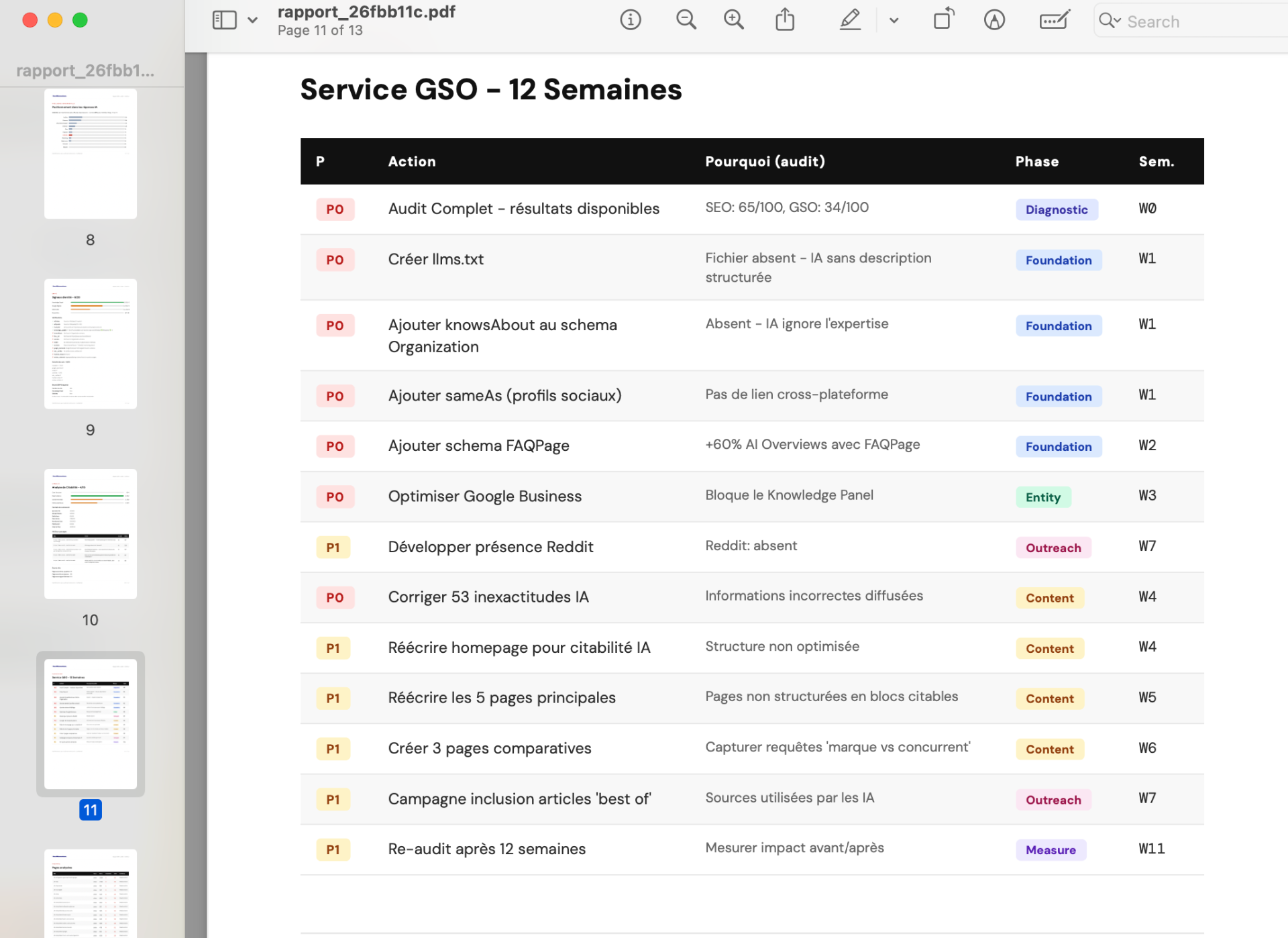Click 'Réécrire homepage pour citabilité IA'

[519, 647]
